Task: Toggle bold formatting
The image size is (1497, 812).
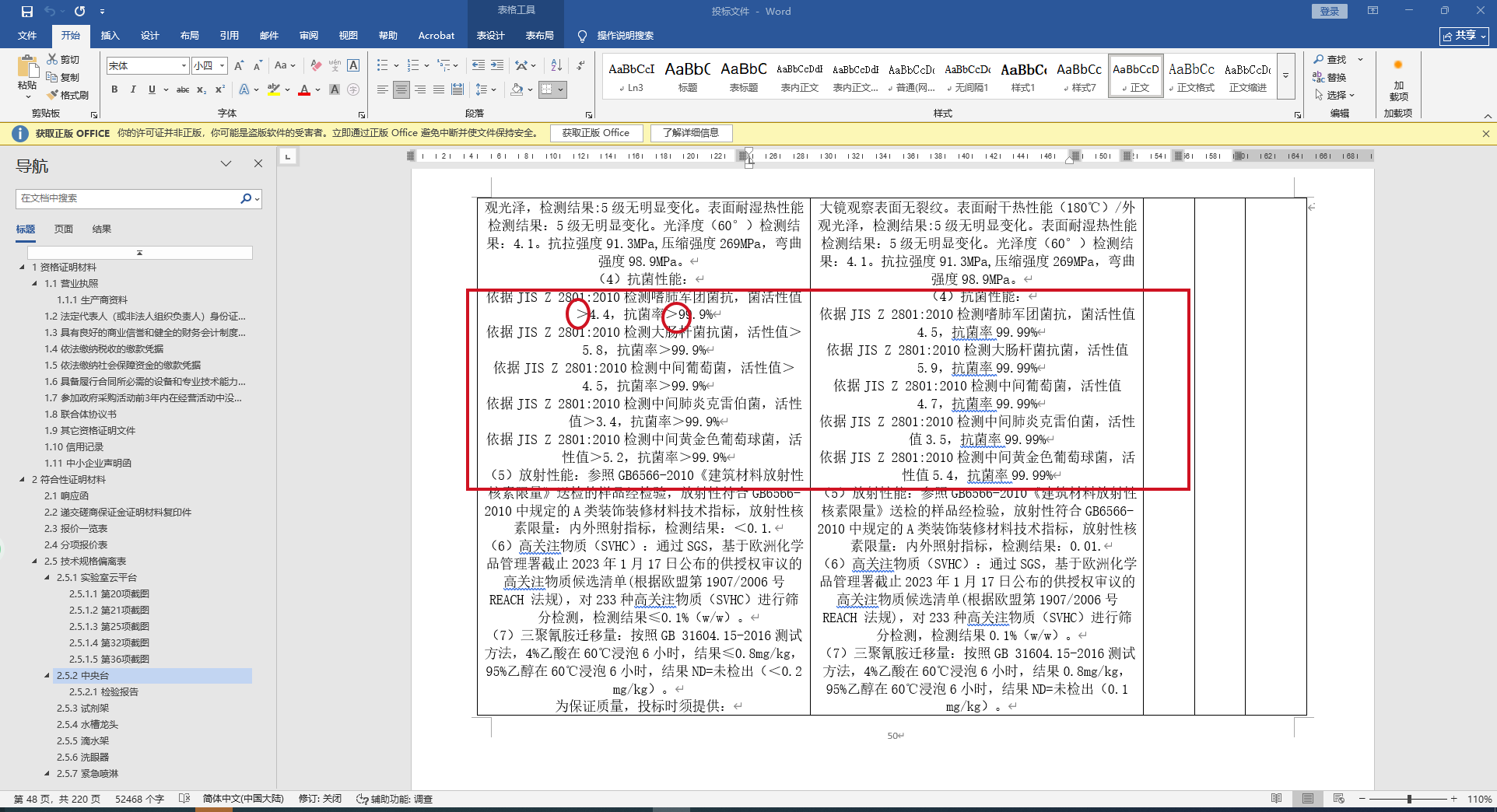Action: [x=114, y=90]
